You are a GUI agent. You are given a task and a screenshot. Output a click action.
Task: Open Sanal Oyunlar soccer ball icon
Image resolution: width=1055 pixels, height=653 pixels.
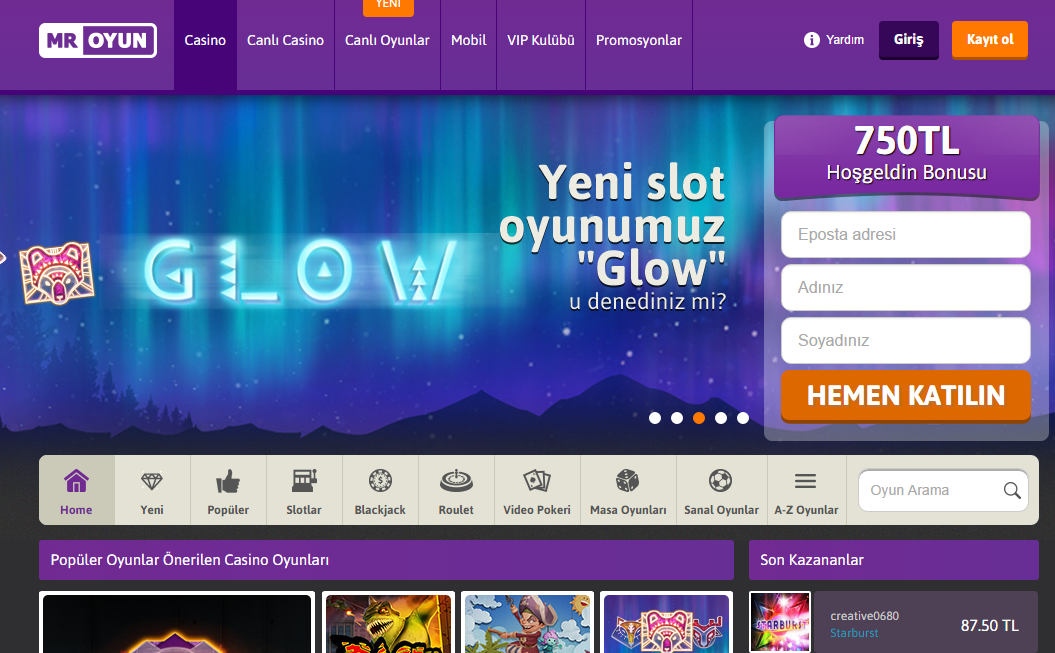pos(721,481)
